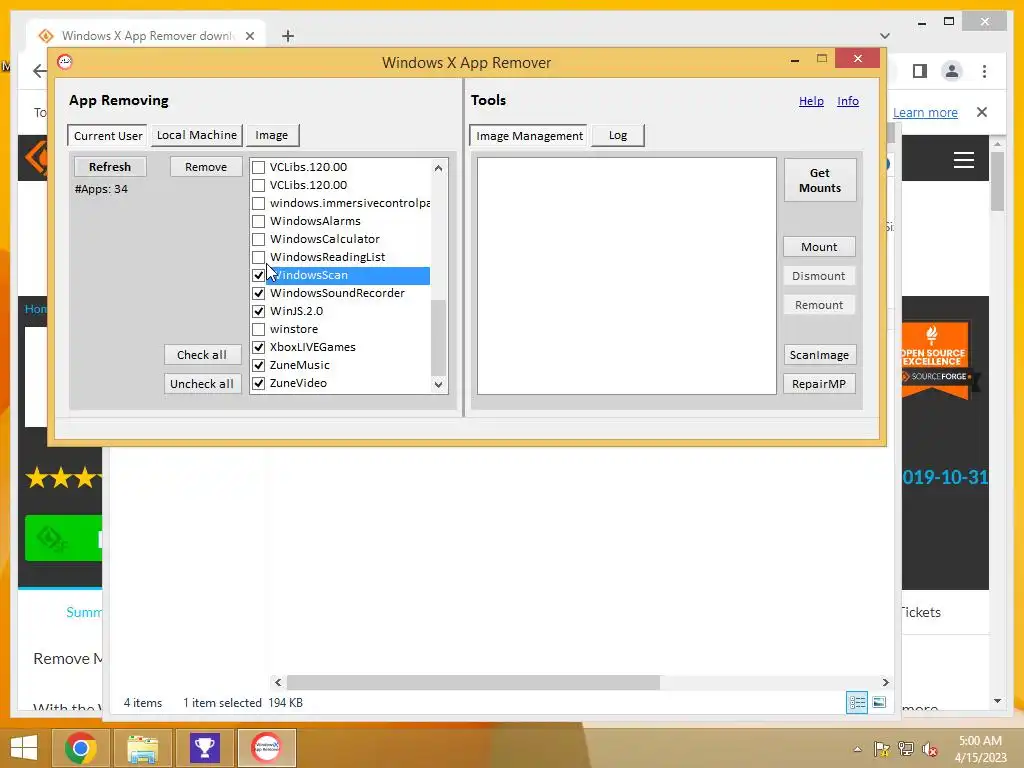Viewport: 1024px width, 768px height.
Task: Open Chrome tab search chevron
Action: pos(885,36)
